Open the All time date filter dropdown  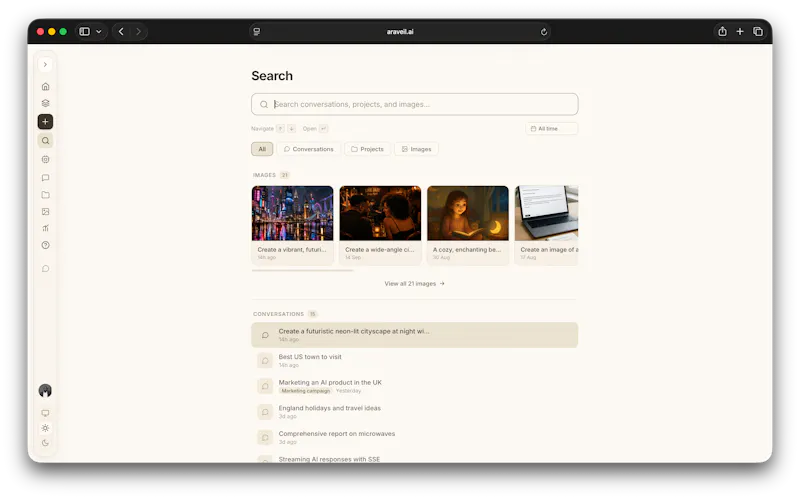pyautogui.click(x=551, y=129)
